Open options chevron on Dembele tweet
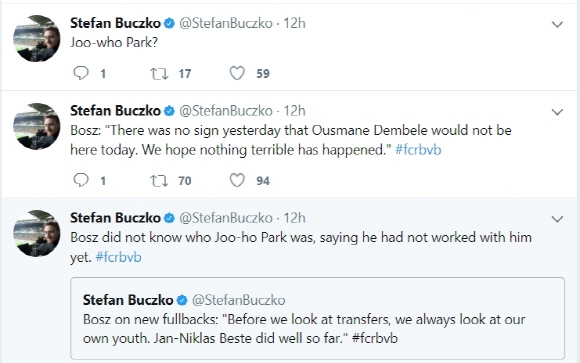The image size is (580, 363). [x=557, y=112]
